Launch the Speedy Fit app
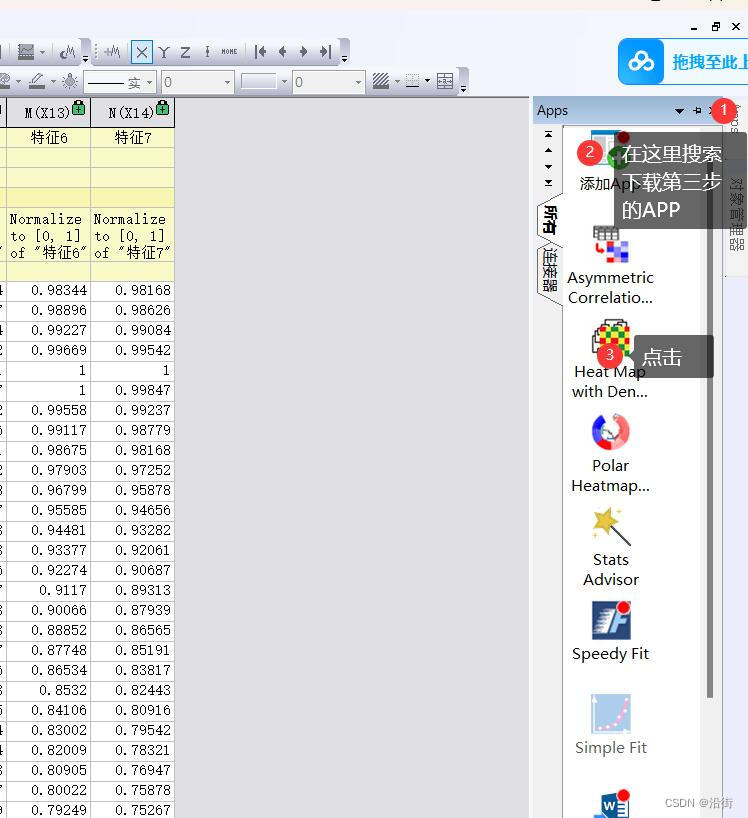Image resolution: width=748 pixels, height=818 pixels. click(611, 631)
